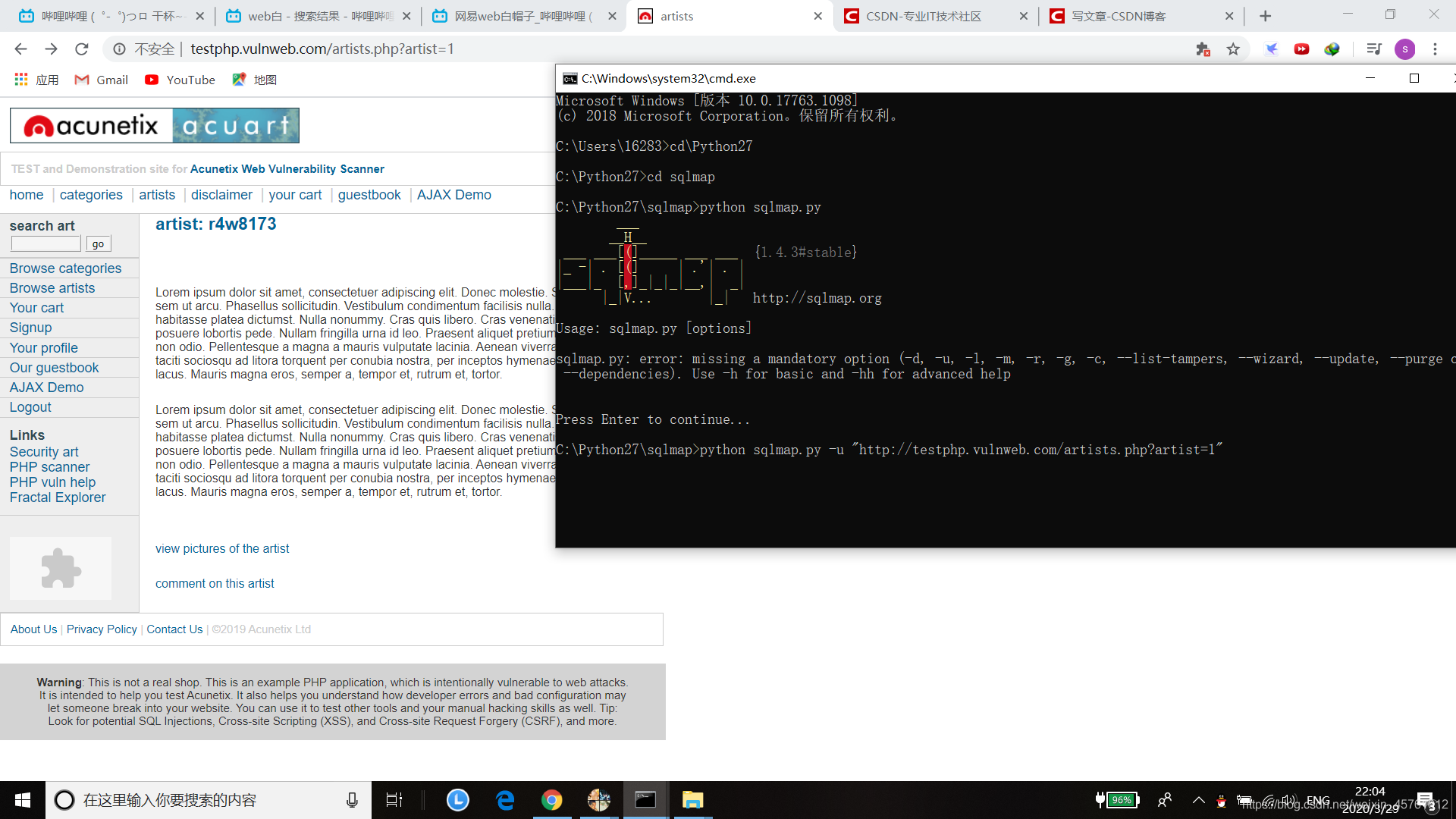This screenshot has width=1456, height=819.
Task: Click the cmd.exe window title icon
Action: click(x=570, y=79)
